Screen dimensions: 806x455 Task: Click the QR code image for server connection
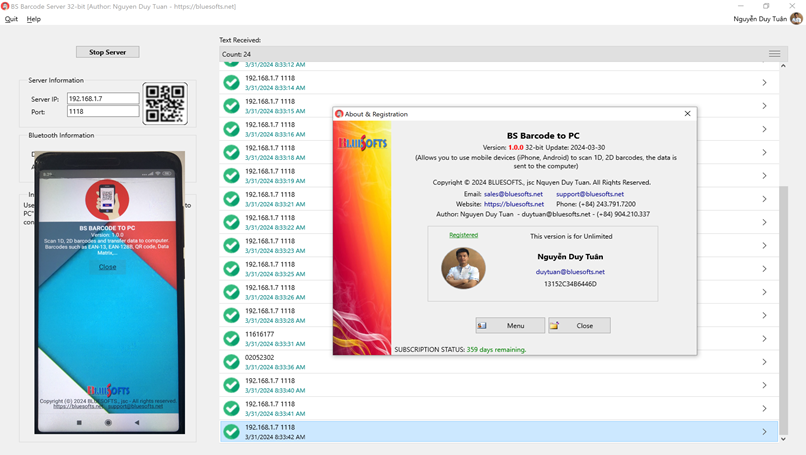click(165, 104)
